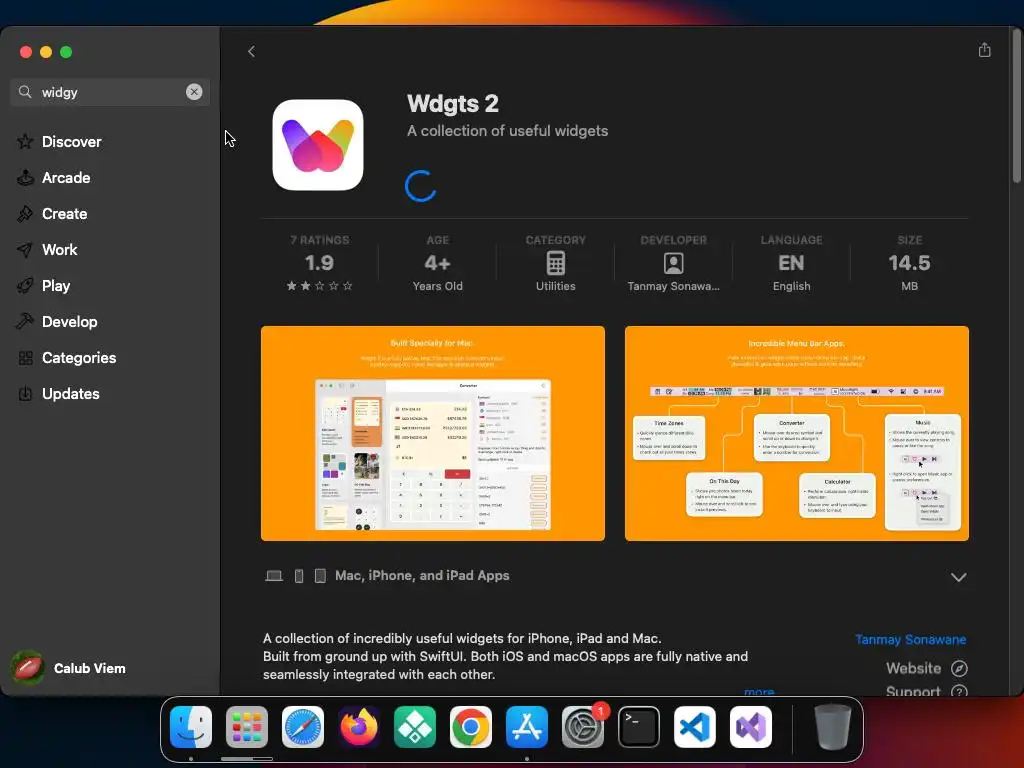Open Finder from the Dock
This screenshot has width=1024, height=768.
191,727
